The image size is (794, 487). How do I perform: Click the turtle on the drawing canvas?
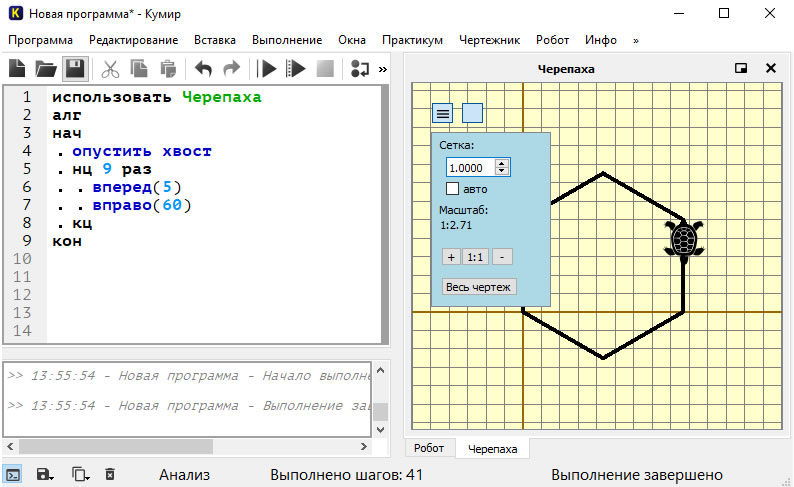tap(684, 239)
